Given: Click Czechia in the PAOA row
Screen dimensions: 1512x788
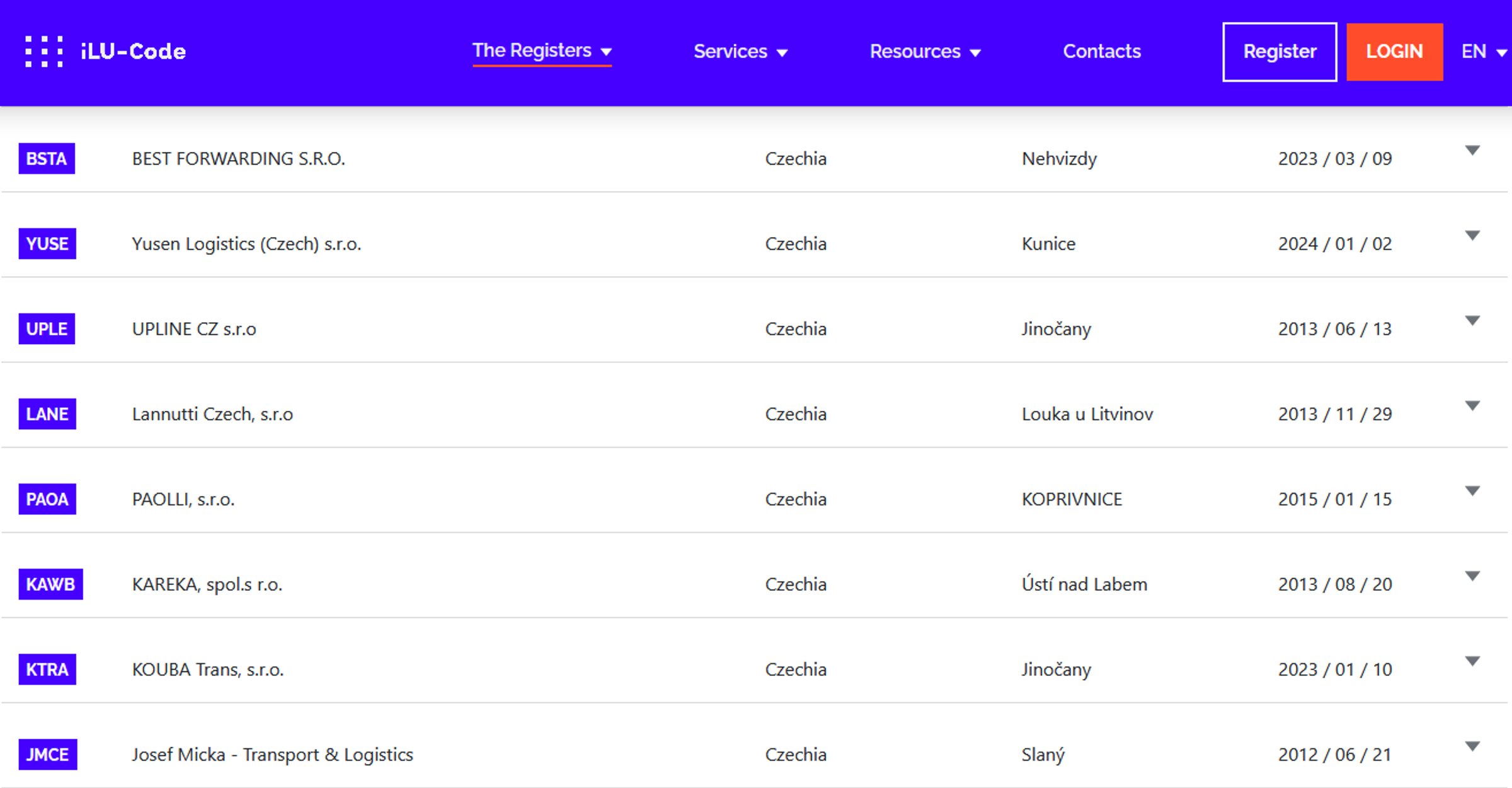Looking at the screenshot, I should click(796, 499).
